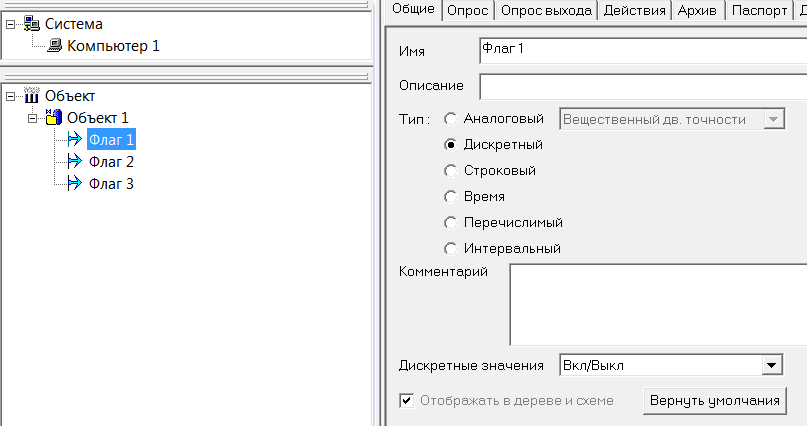Click the Объект 1 folder icon
Viewport: 807px width, 426px height.
(54, 118)
